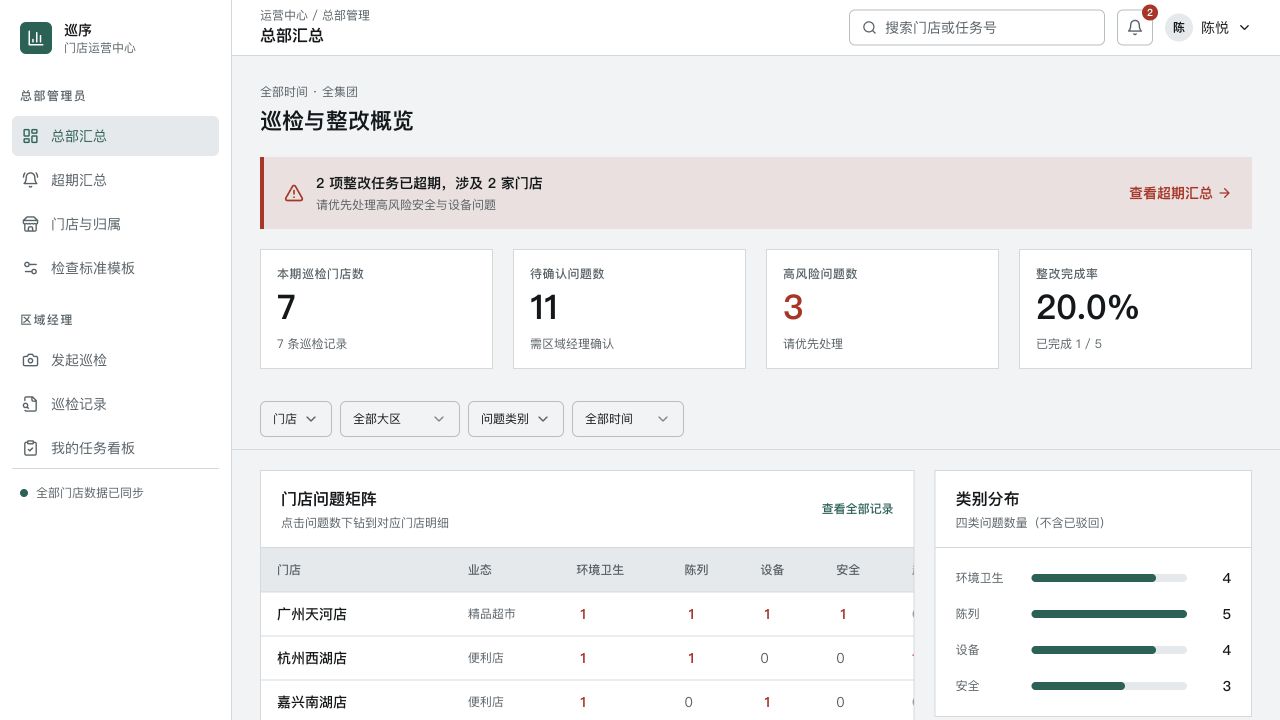Click the search magnifier icon
This screenshot has height=720, width=1280.
(869, 28)
